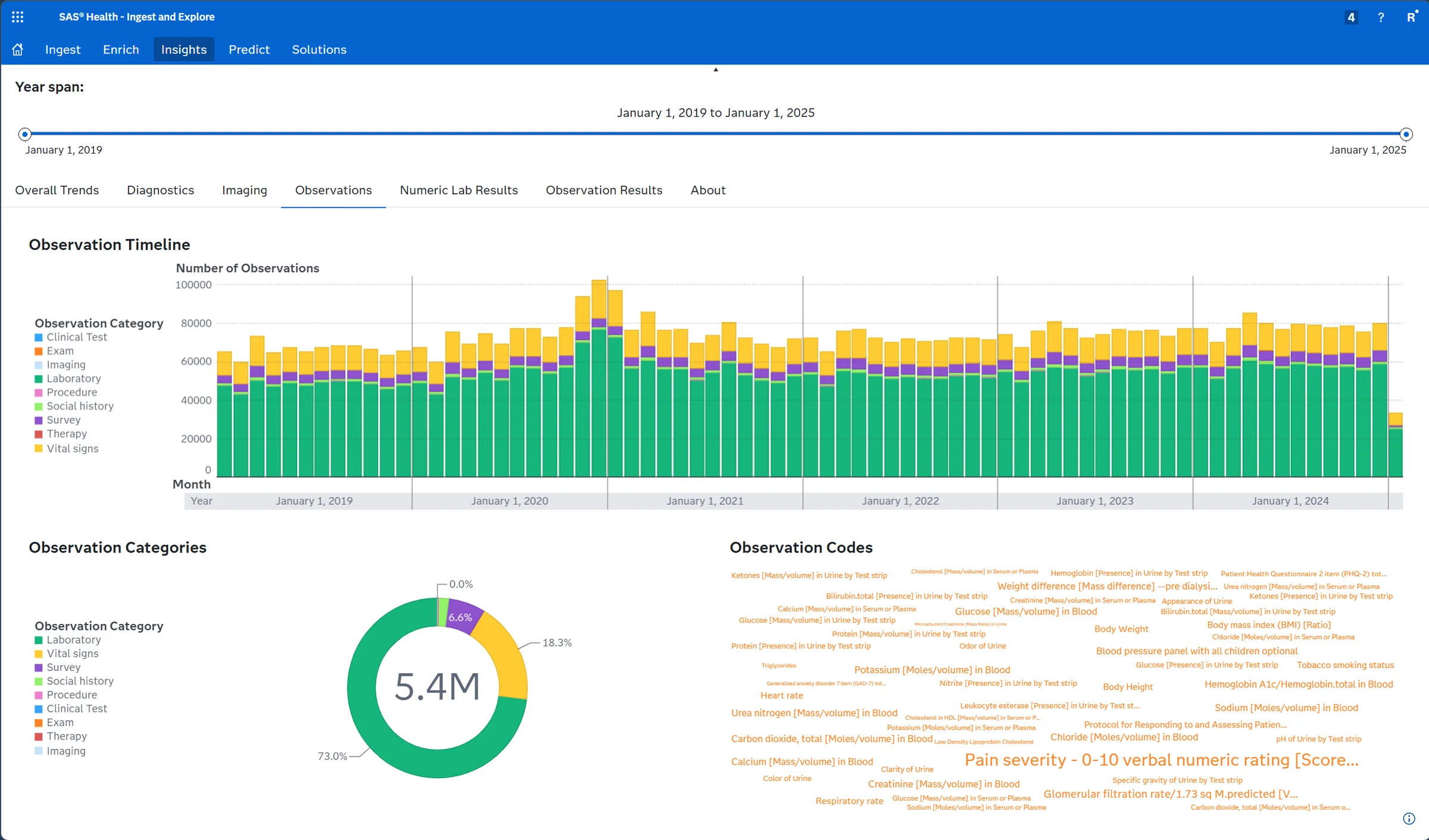Open the Enrich menu
This screenshot has width=1429, height=840.
(x=121, y=49)
